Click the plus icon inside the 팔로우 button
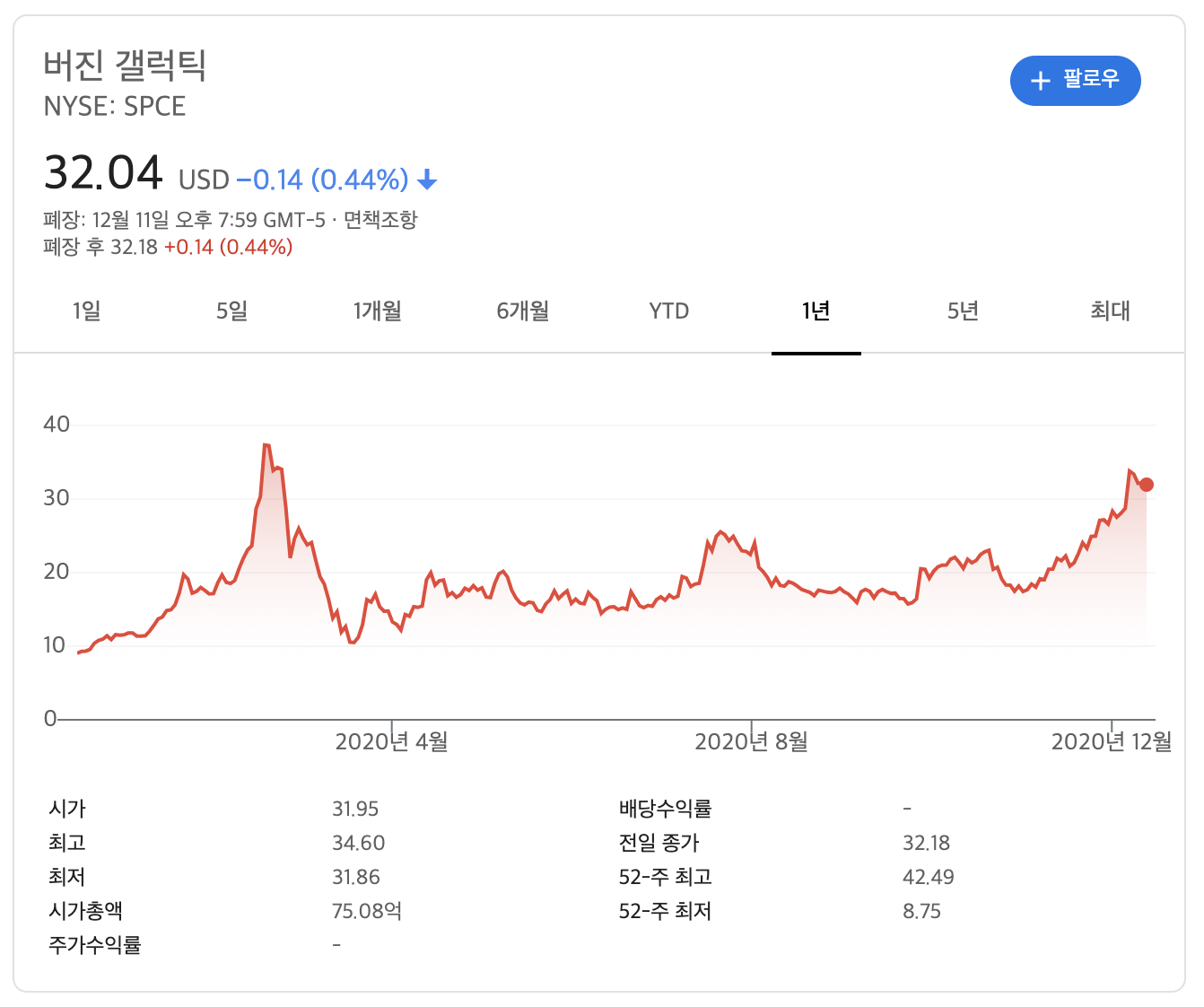The image size is (1204, 1007). 1040,81
